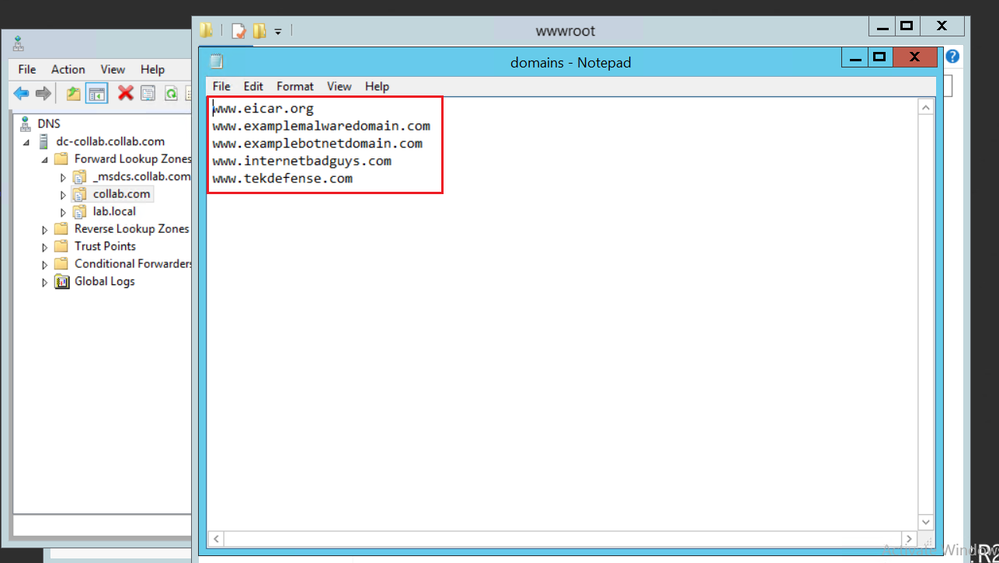Open the Edit menu in Notepad
The image size is (999, 563).
point(253,86)
